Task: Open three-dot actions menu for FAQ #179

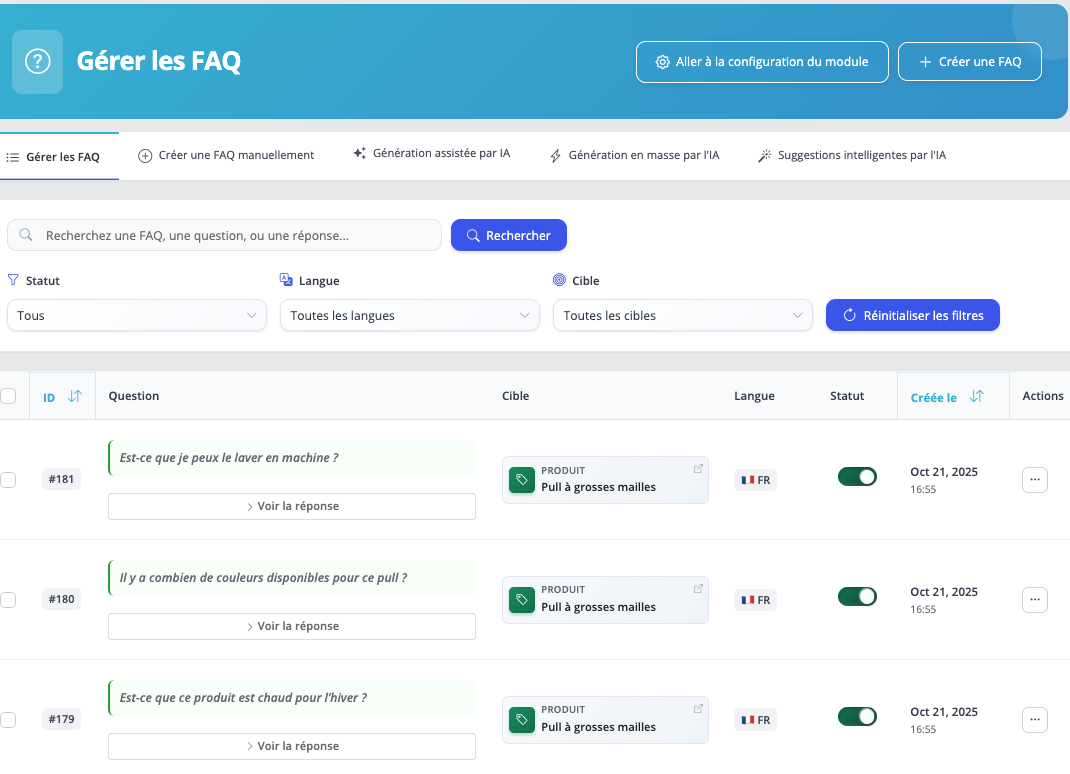Action: click(x=1034, y=720)
